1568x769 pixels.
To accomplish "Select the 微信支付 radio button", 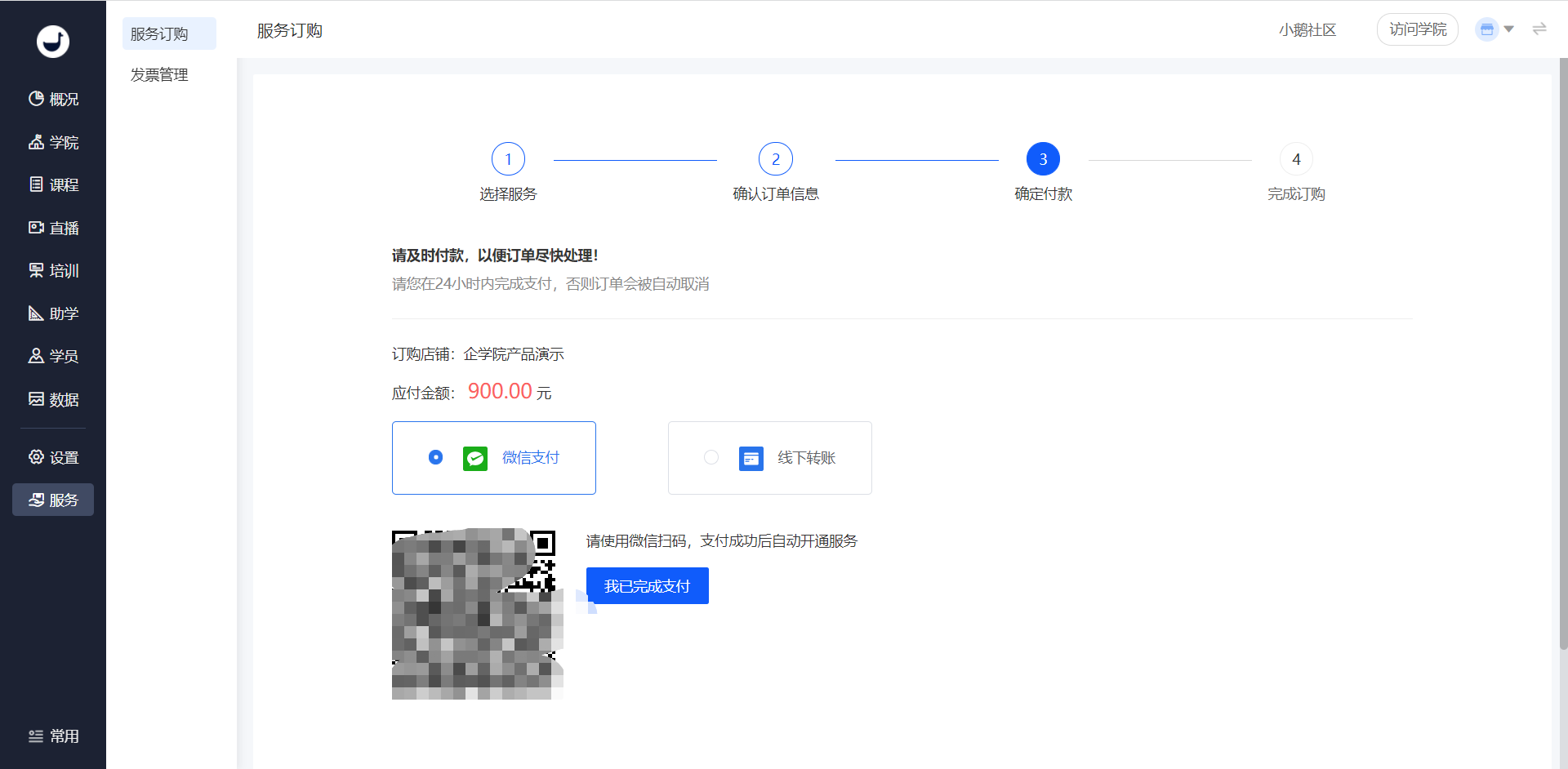I will tap(435, 457).
